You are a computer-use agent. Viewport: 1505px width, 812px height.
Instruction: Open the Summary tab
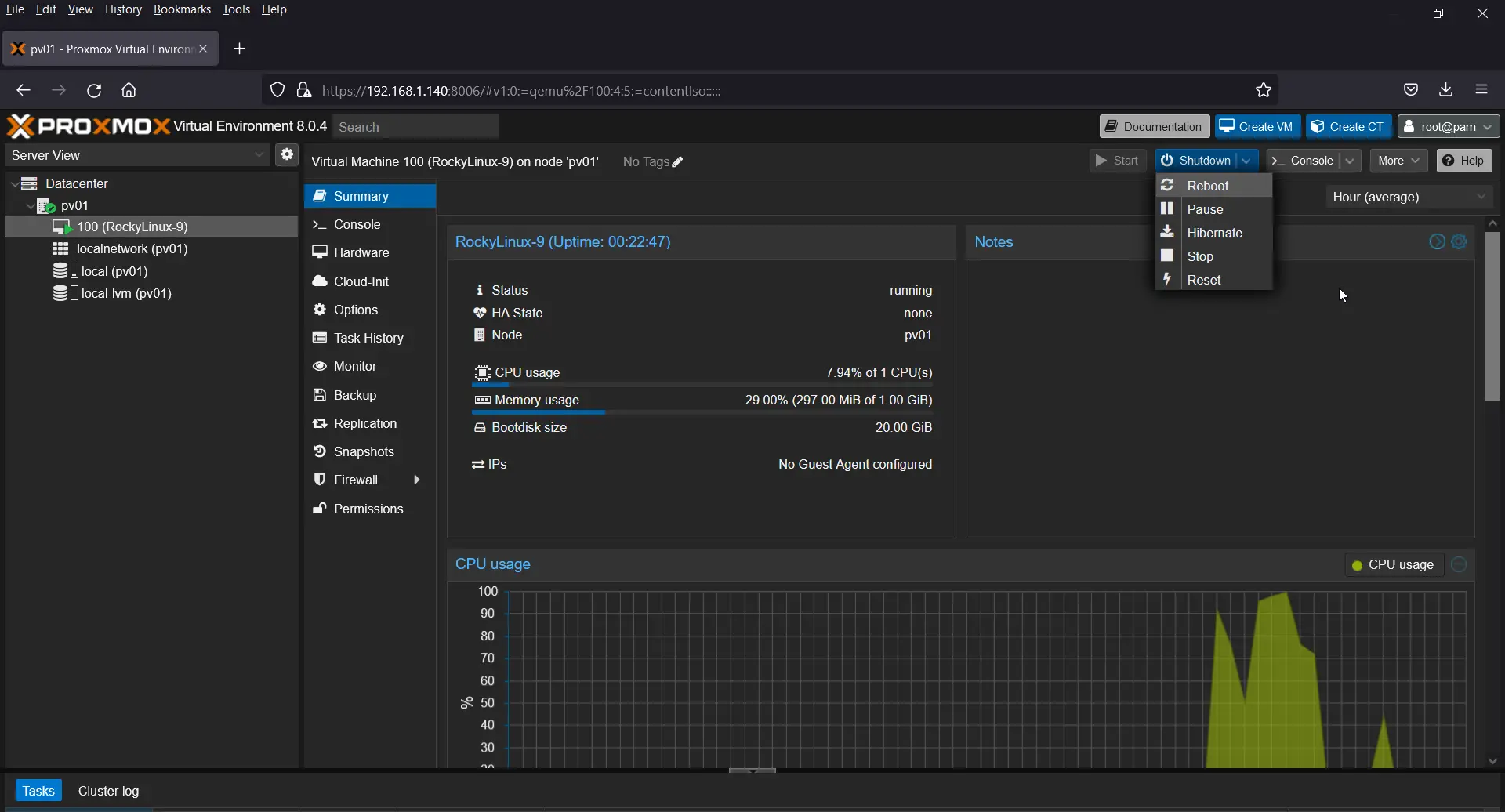tap(369, 197)
